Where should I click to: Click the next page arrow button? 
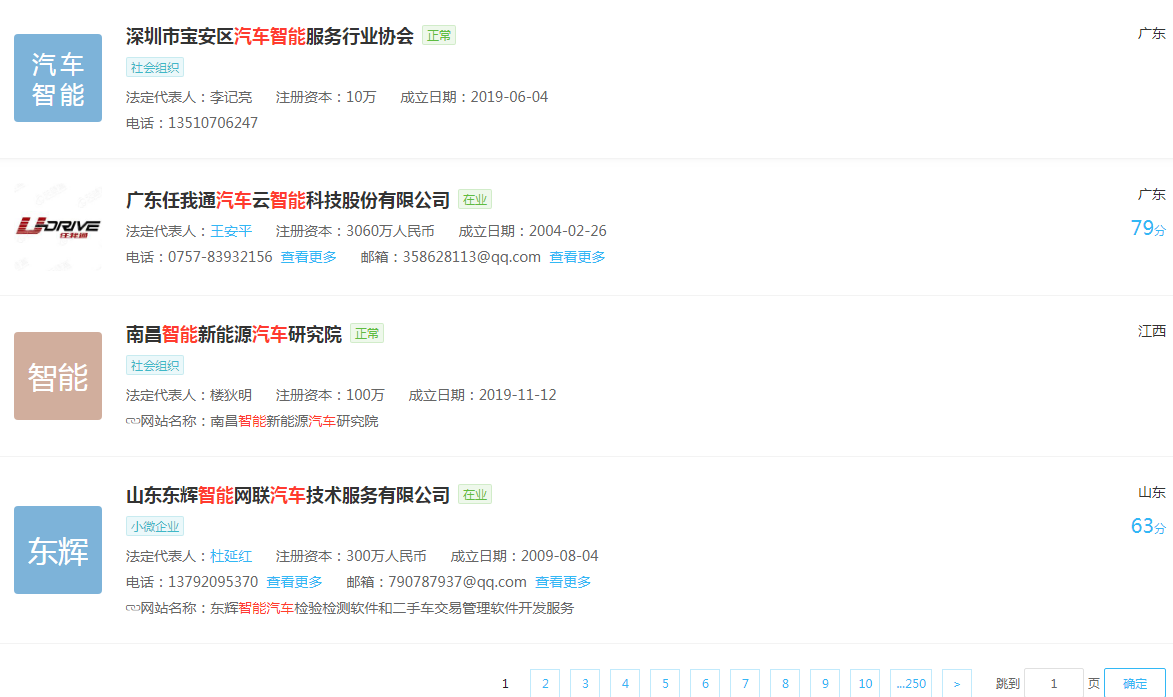tap(956, 684)
